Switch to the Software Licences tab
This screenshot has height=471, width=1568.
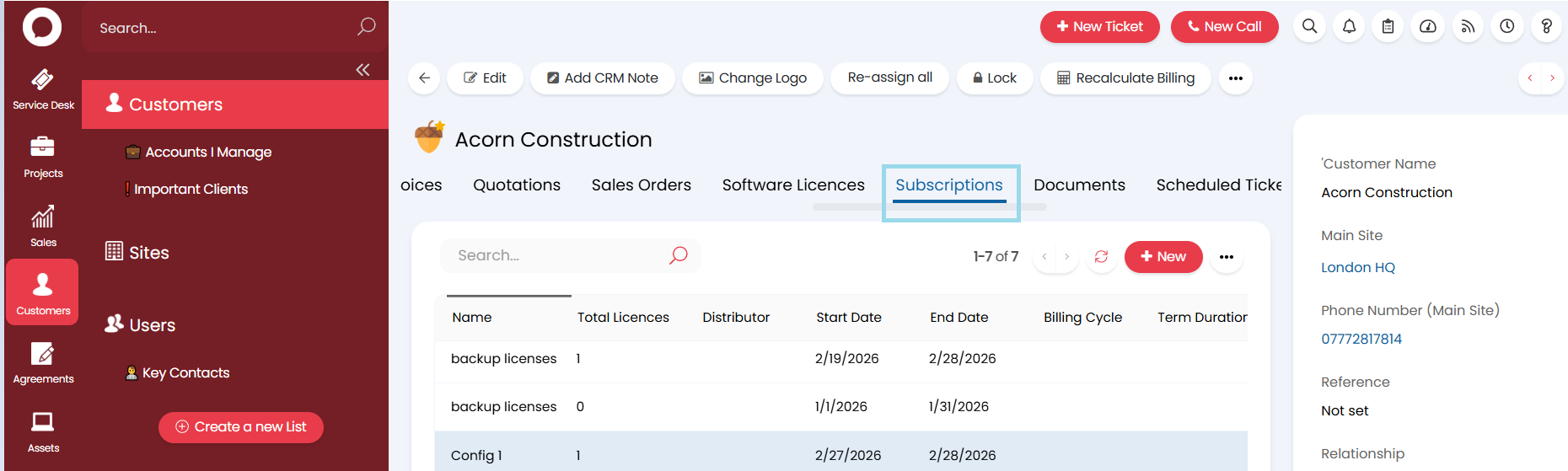pos(792,185)
